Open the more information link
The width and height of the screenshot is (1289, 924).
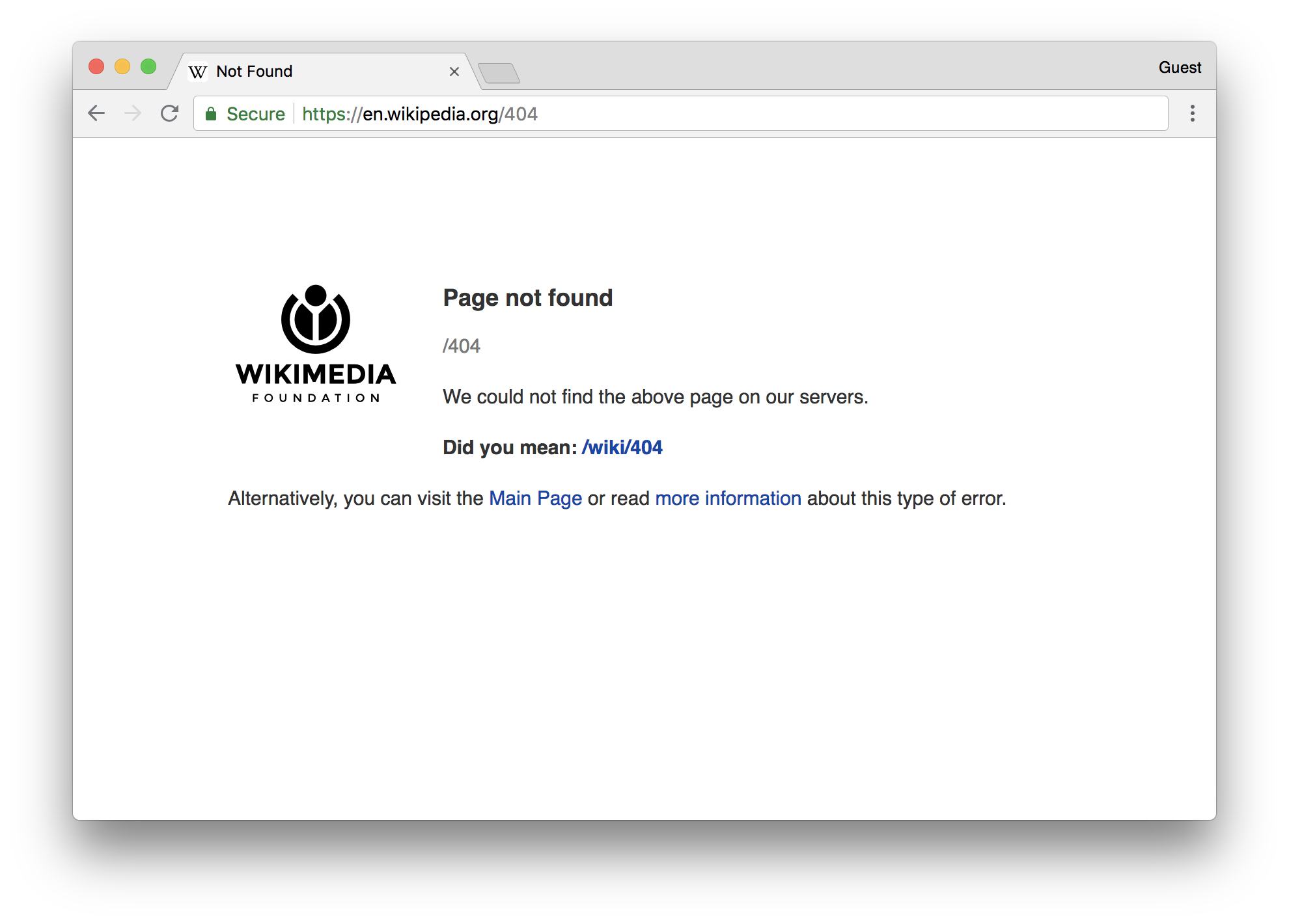coord(728,498)
